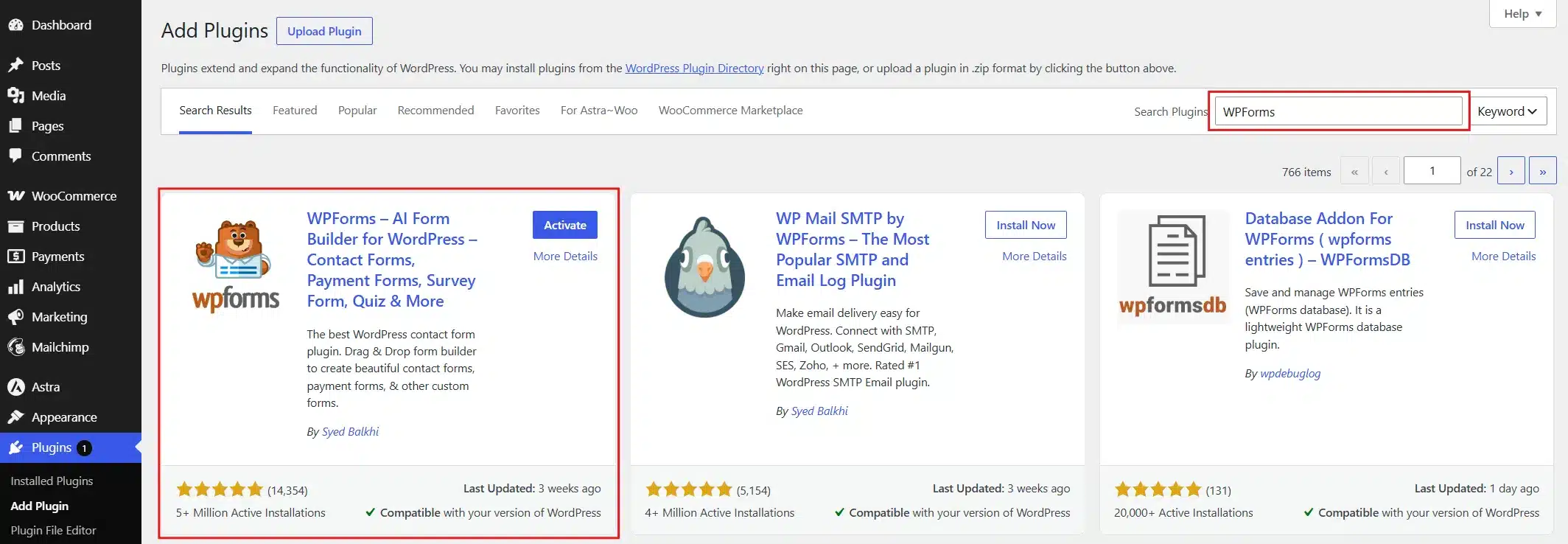Open the wpdebuglog author link
This screenshot has width=1568, height=544.
1290,374
